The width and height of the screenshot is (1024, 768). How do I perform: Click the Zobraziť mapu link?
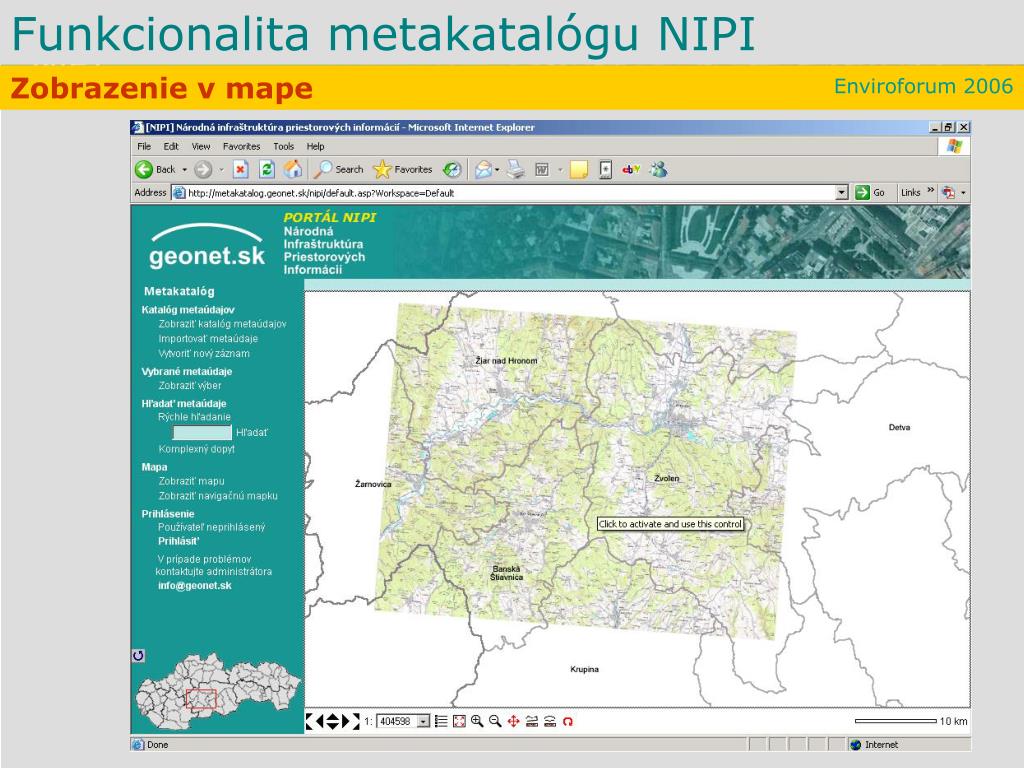[x=191, y=481]
